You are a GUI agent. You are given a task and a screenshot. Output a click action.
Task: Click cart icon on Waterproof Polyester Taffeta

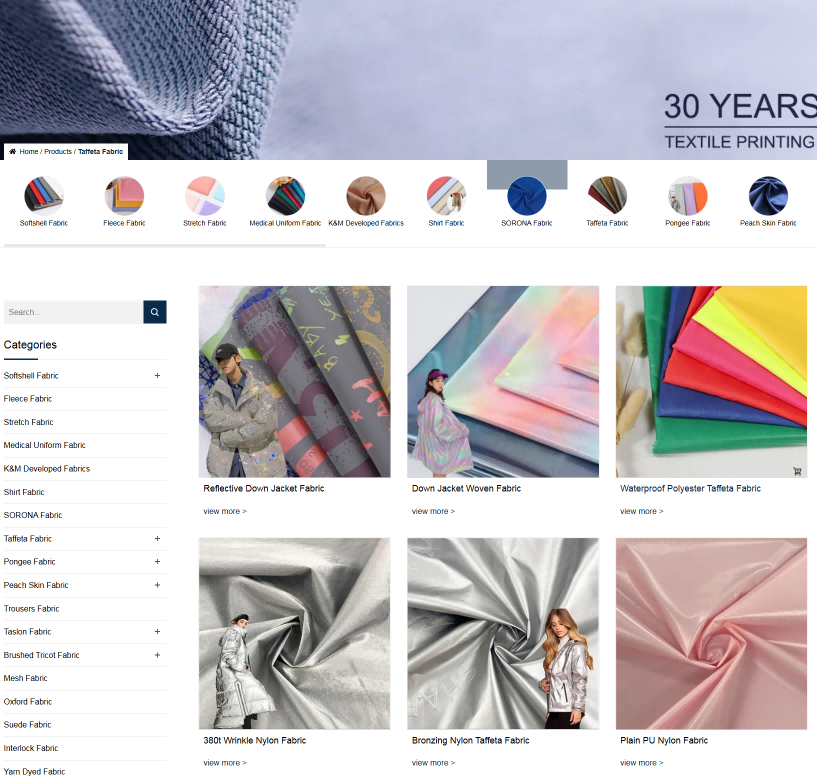click(x=797, y=471)
